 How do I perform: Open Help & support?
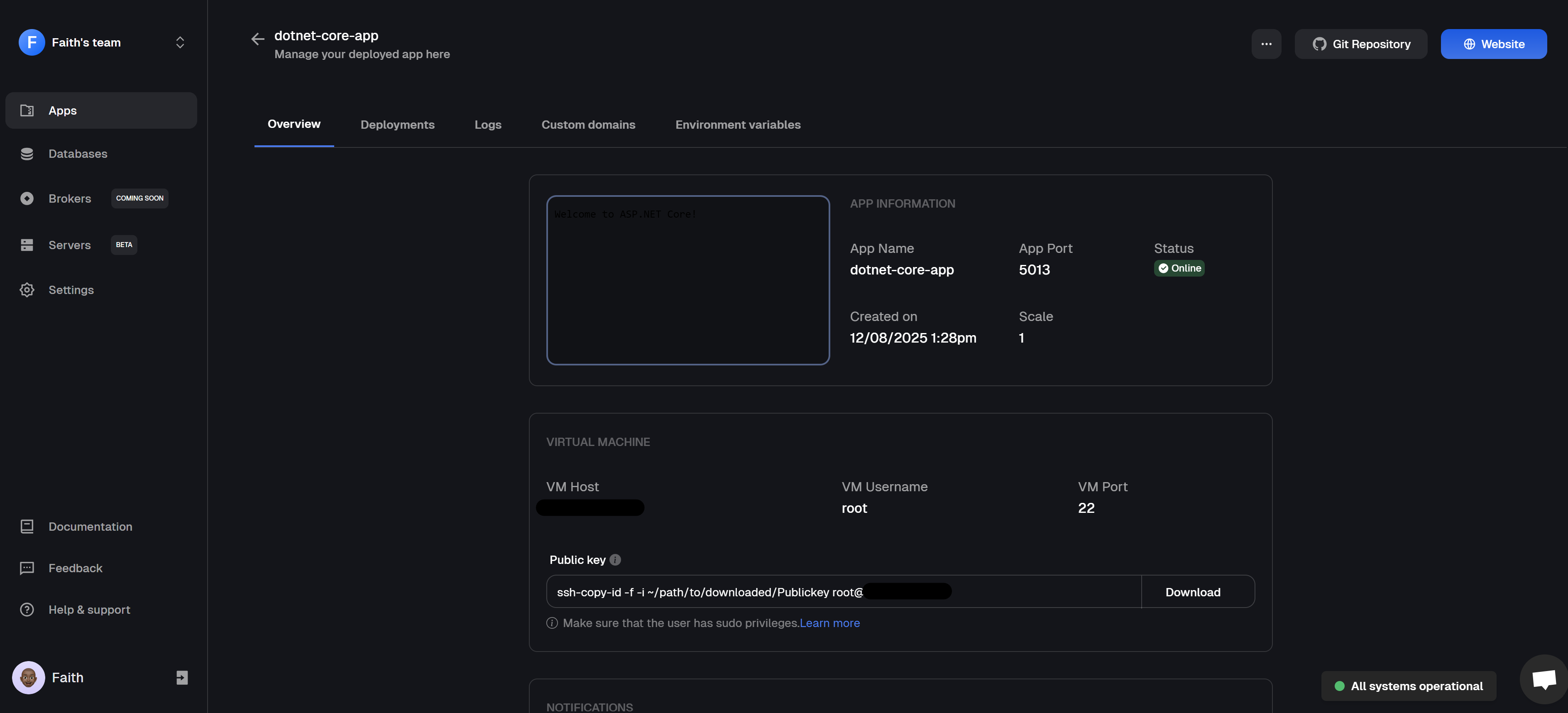coord(89,609)
